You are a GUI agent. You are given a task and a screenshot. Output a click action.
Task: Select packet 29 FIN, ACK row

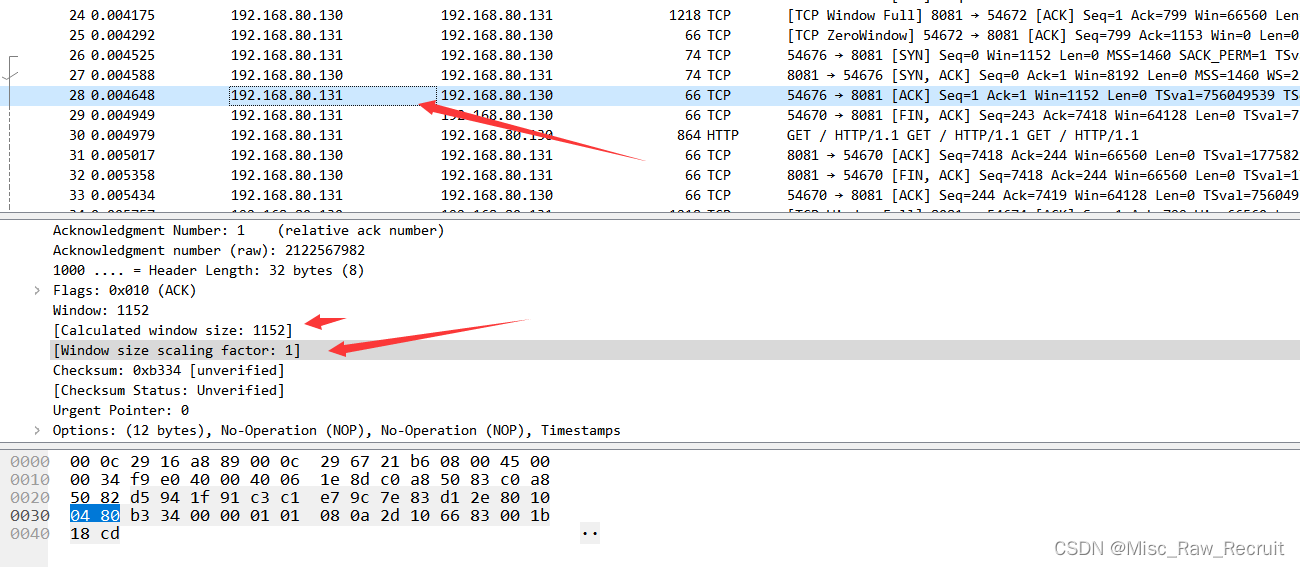tap(650, 115)
